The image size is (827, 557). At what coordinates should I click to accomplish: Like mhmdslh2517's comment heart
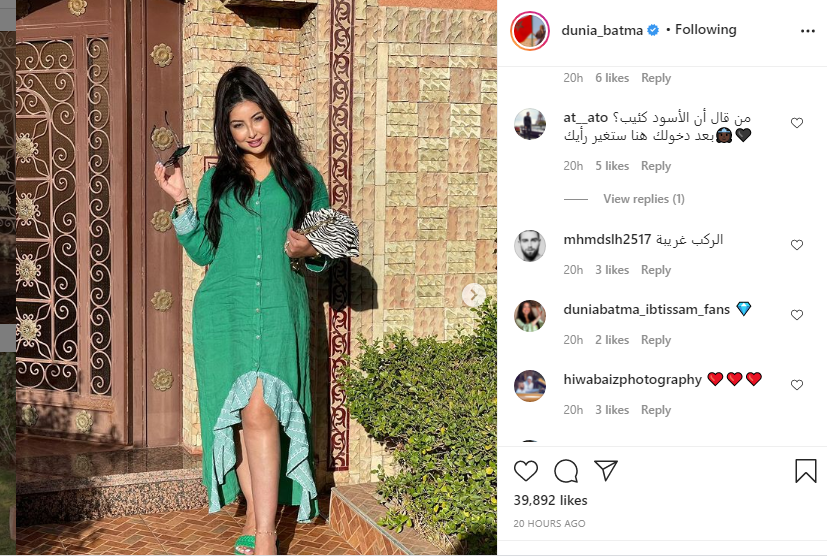pos(796,245)
